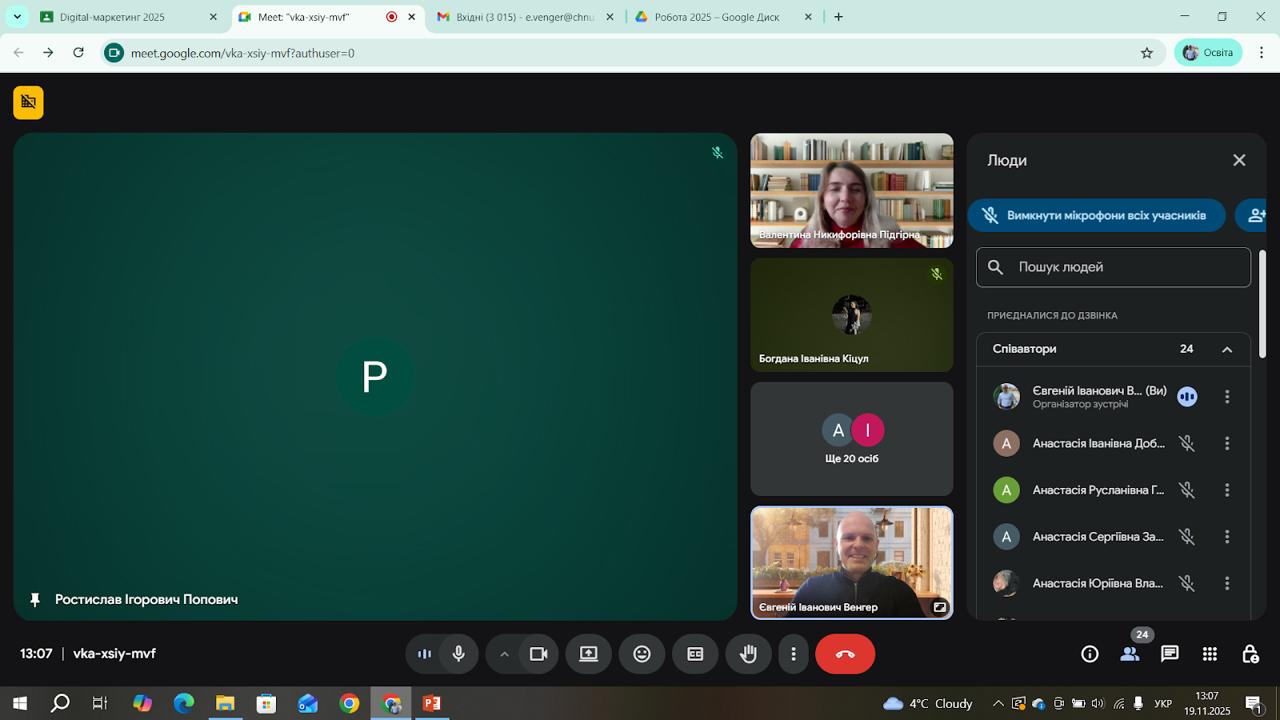Toggle the camera in the call bar
Screen dimensions: 1280x720
[x=539, y=654]
